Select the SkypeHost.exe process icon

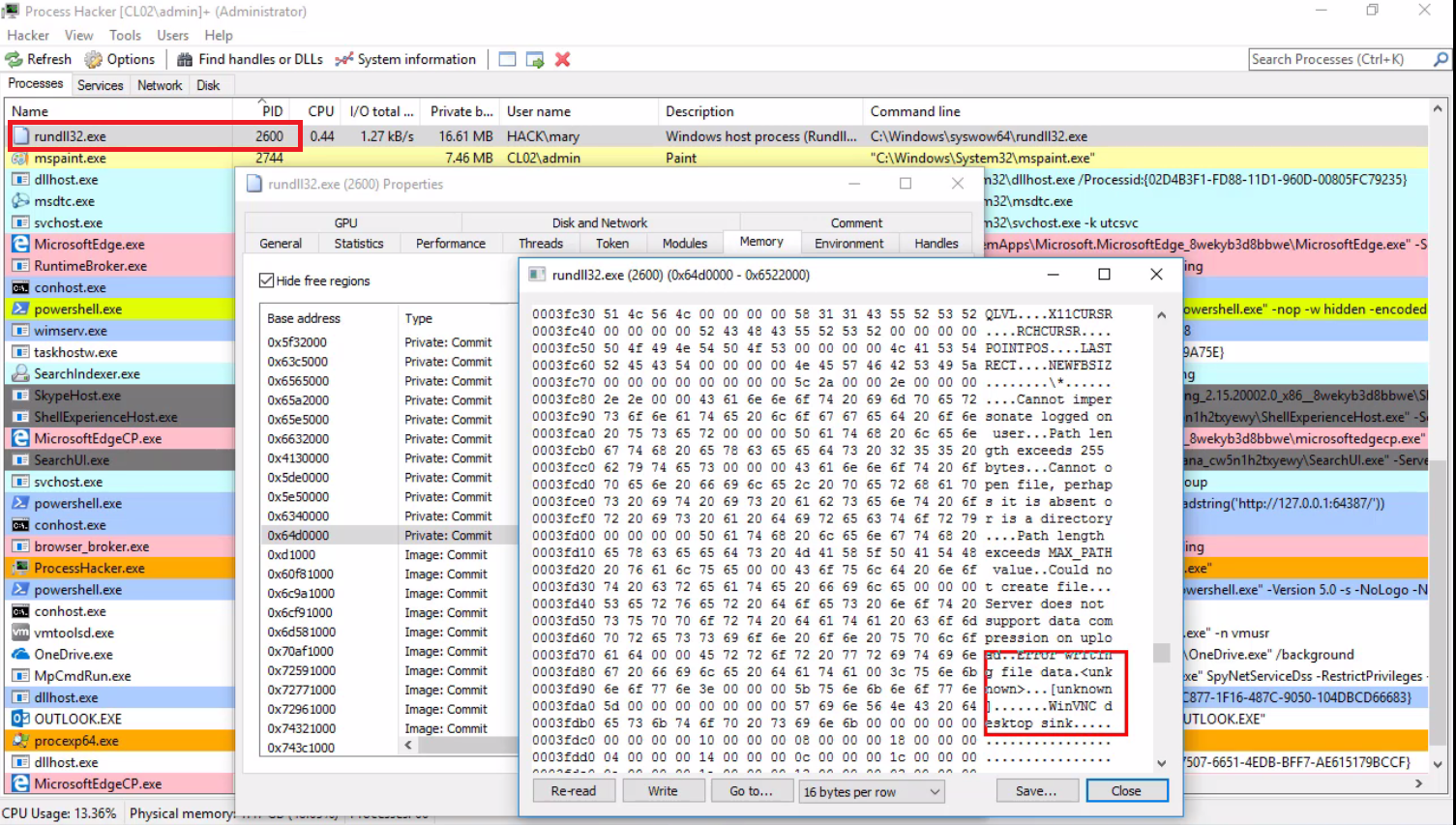point(20,396)
